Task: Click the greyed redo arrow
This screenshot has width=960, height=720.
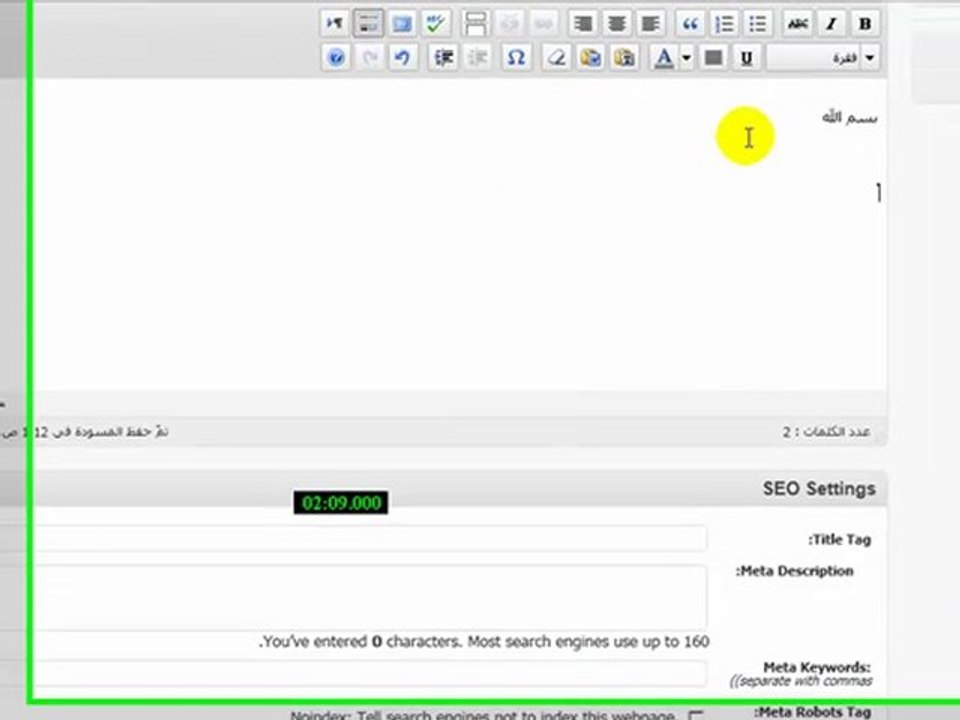Action: 369,58
